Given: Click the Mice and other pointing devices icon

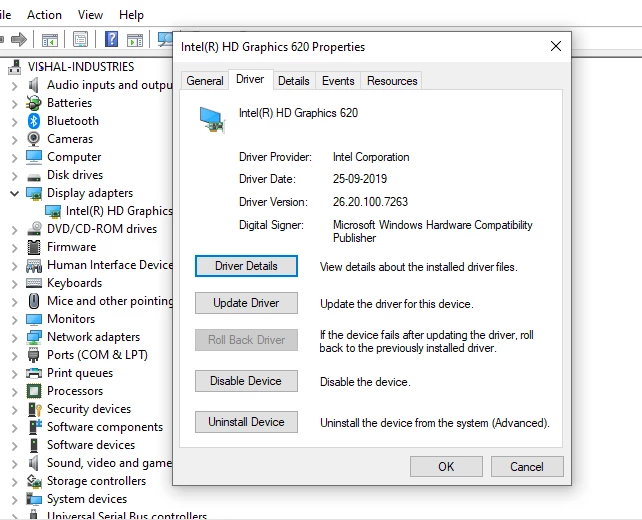Looking at the screenshot, I should [x=34, y=301].
